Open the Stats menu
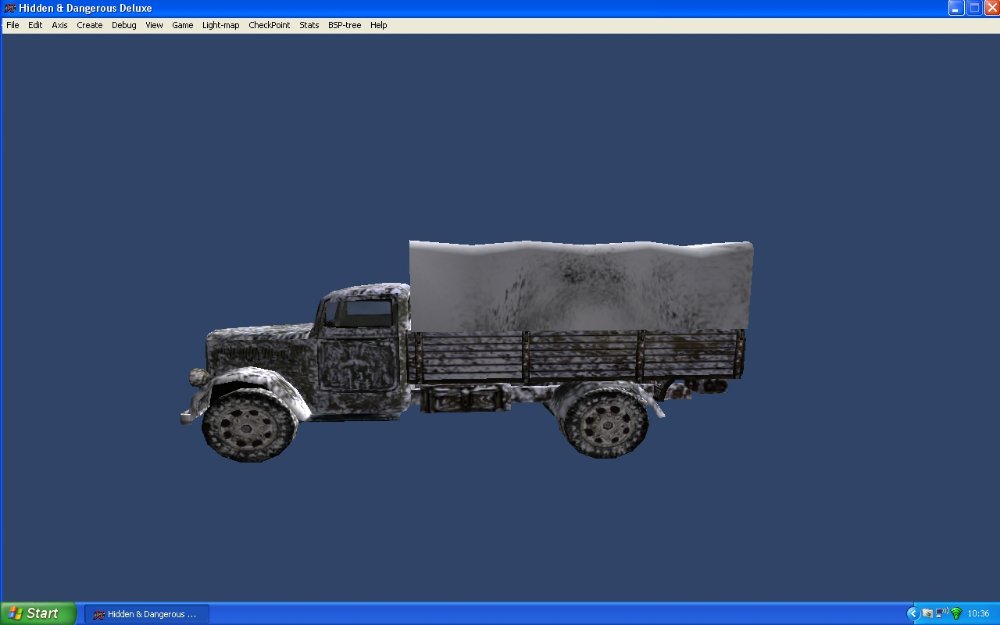Image resolution: width=1000 pixels, height=625 pixels. pyautogui.click(x=309, y=25)
